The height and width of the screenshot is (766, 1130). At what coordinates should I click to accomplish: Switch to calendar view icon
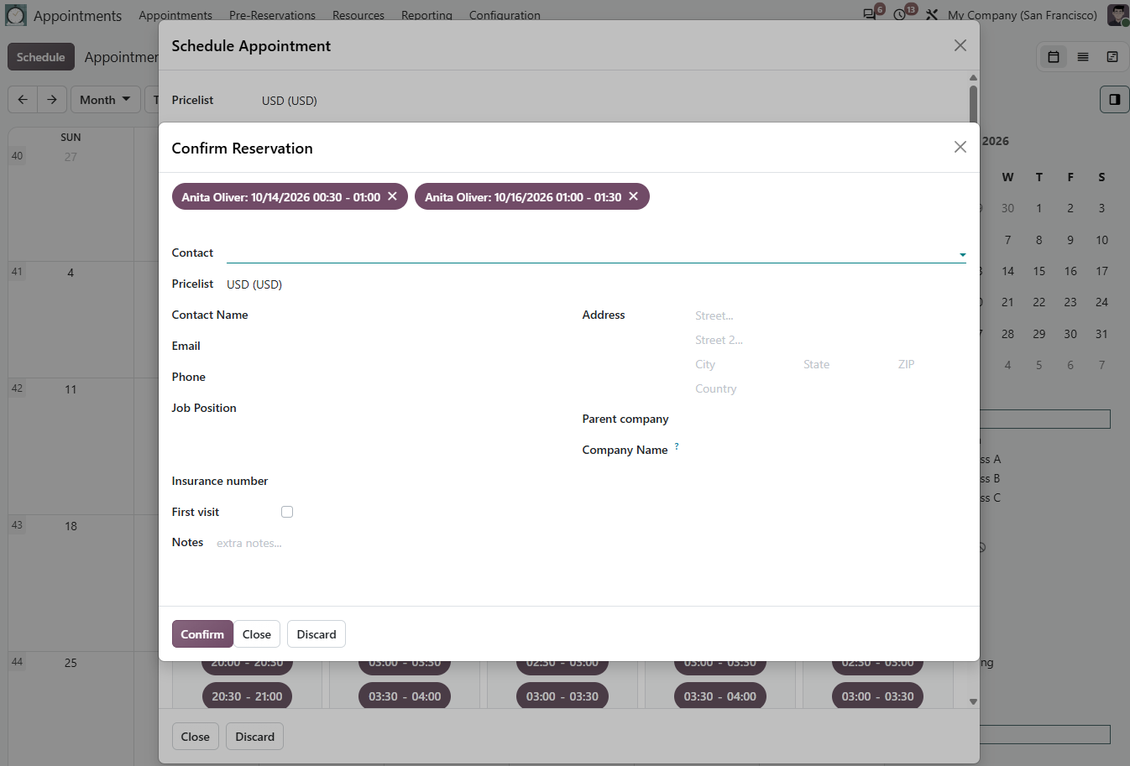1053,57
